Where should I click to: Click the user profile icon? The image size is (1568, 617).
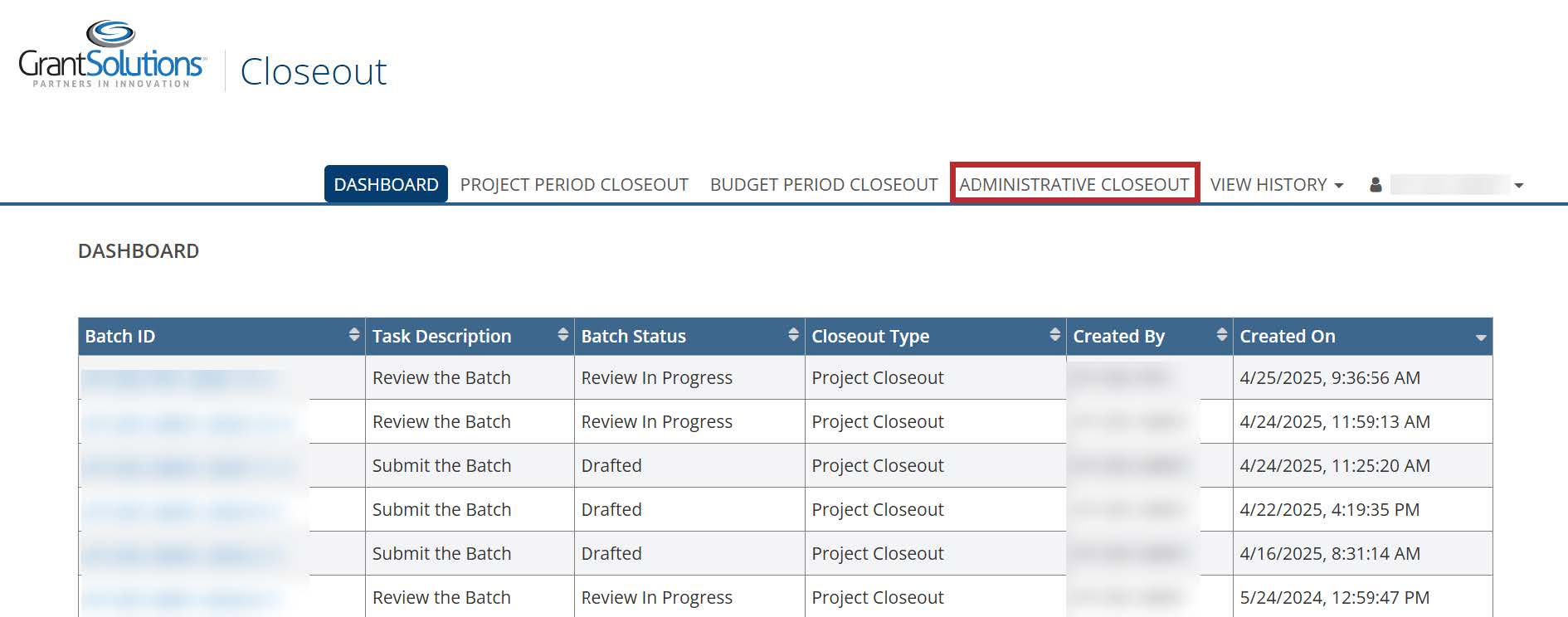(x=1376, y=185)
